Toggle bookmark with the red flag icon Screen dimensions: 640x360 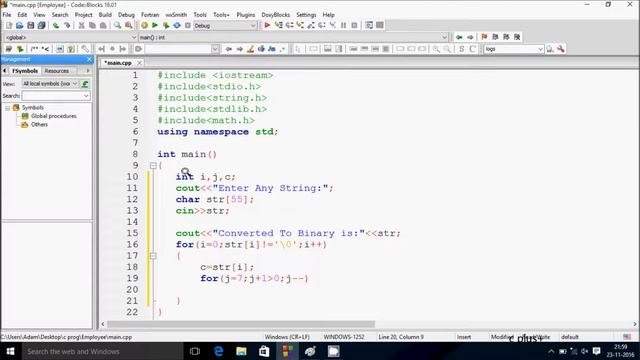484,37
